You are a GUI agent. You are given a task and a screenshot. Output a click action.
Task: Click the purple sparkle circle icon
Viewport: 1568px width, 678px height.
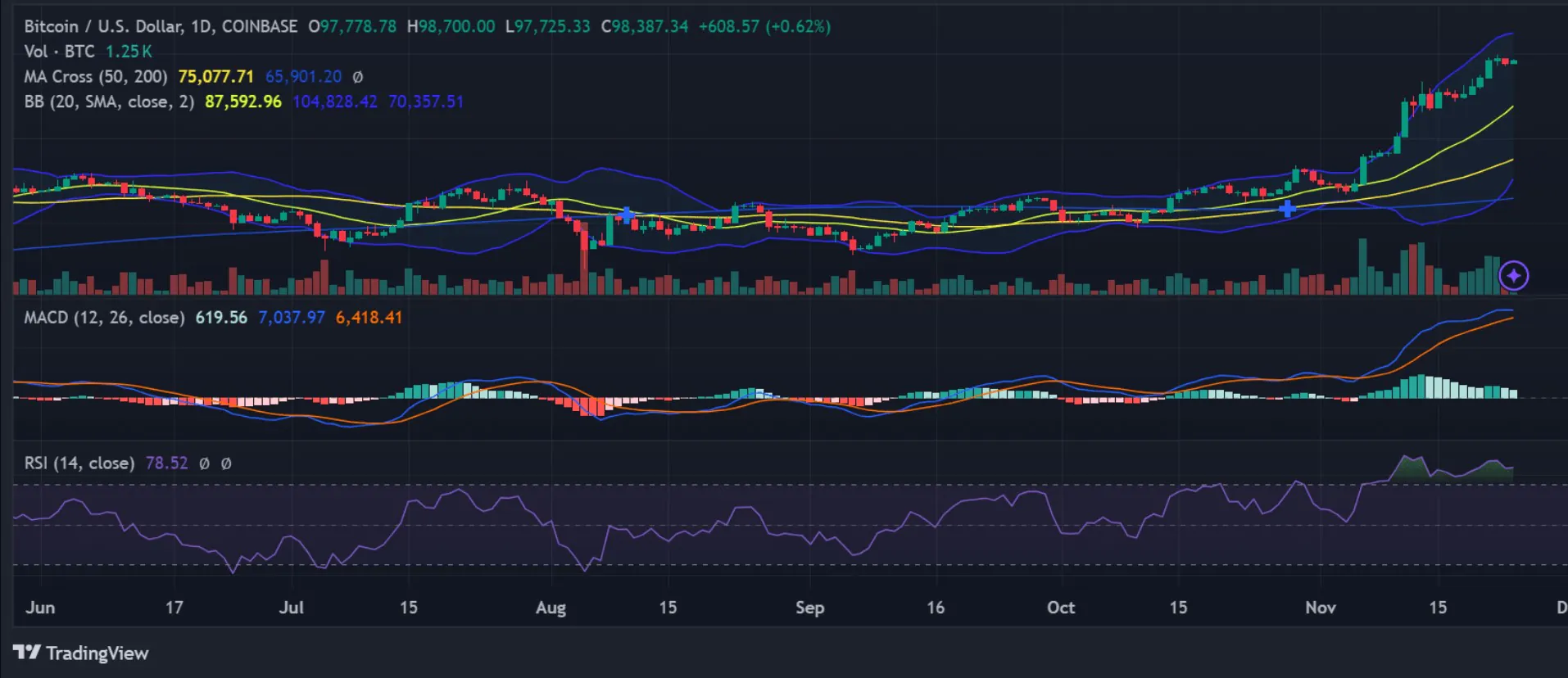(x=1513, y=276)
